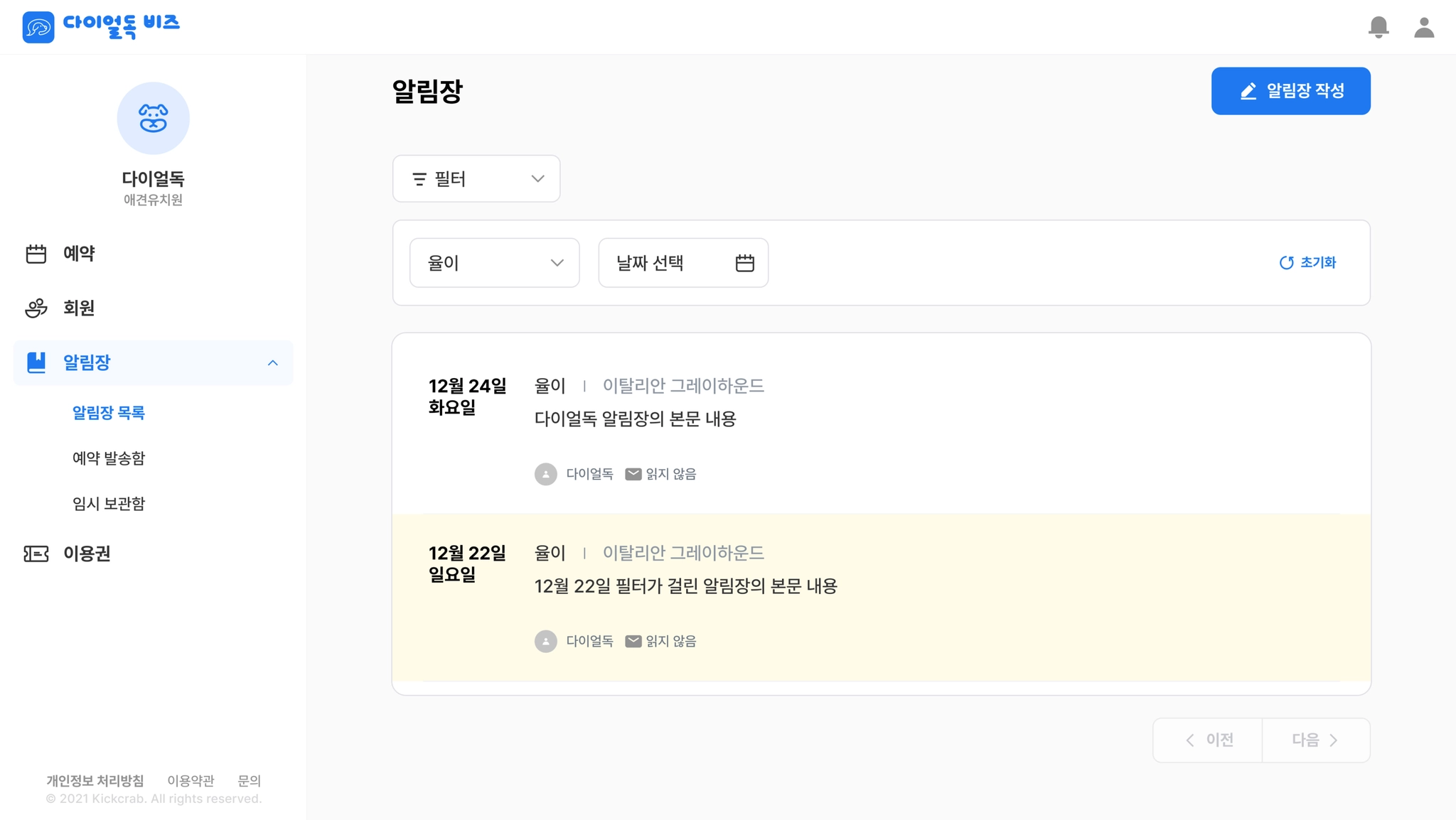Click the 초기화 reset icon
This screenshot has height=820, width=1456.
(1286, 263)
